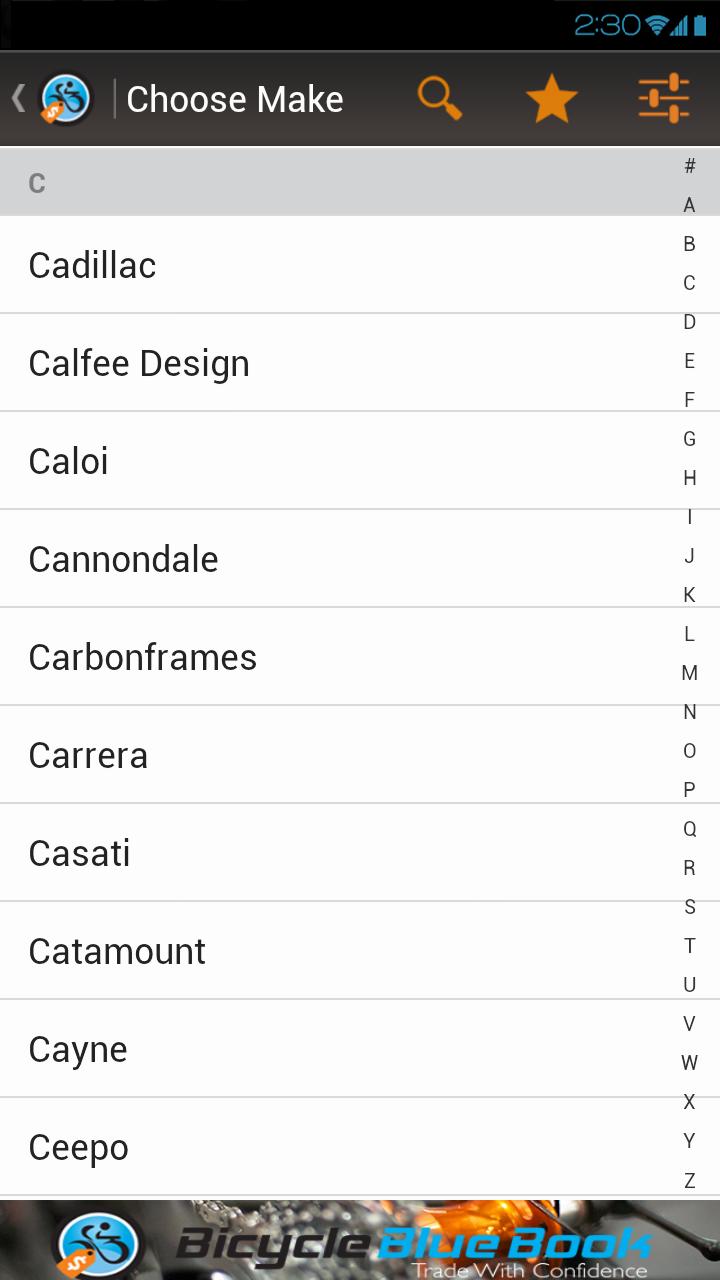Select Catamount from the makes
This screenshot has height=1280, width=720.
117,951
